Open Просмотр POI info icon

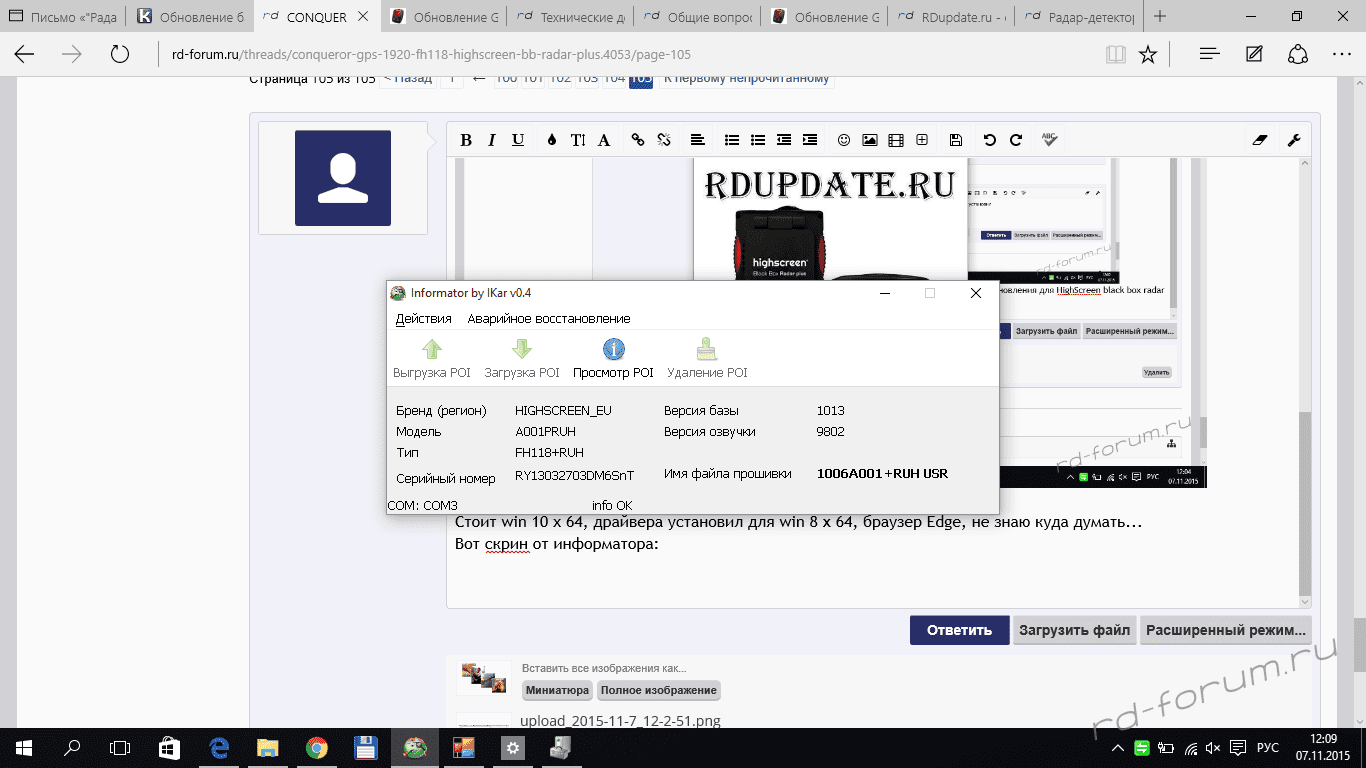(x=613, y=349)
